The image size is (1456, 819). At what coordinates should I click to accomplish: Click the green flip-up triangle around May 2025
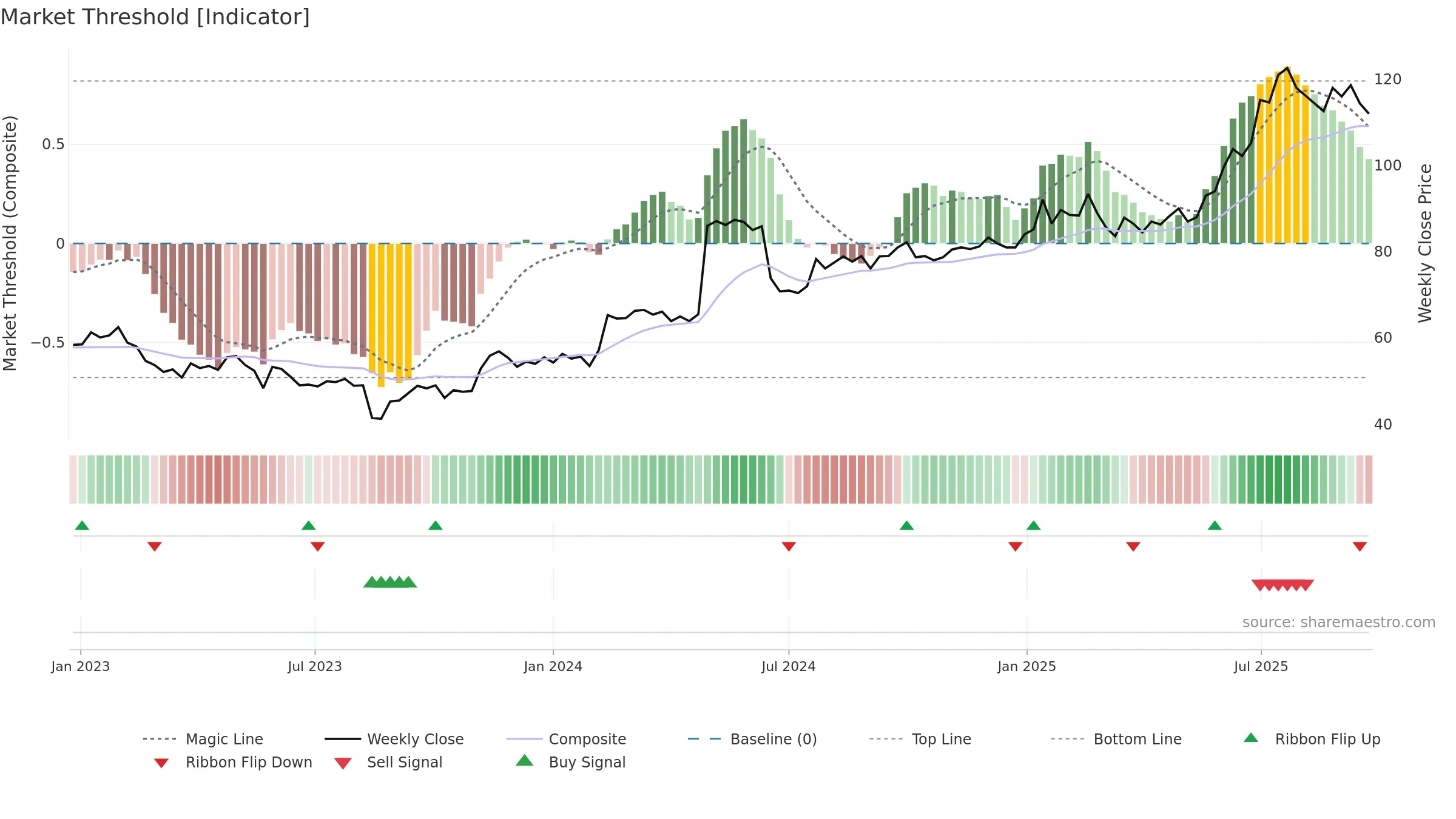(1215, 525)
